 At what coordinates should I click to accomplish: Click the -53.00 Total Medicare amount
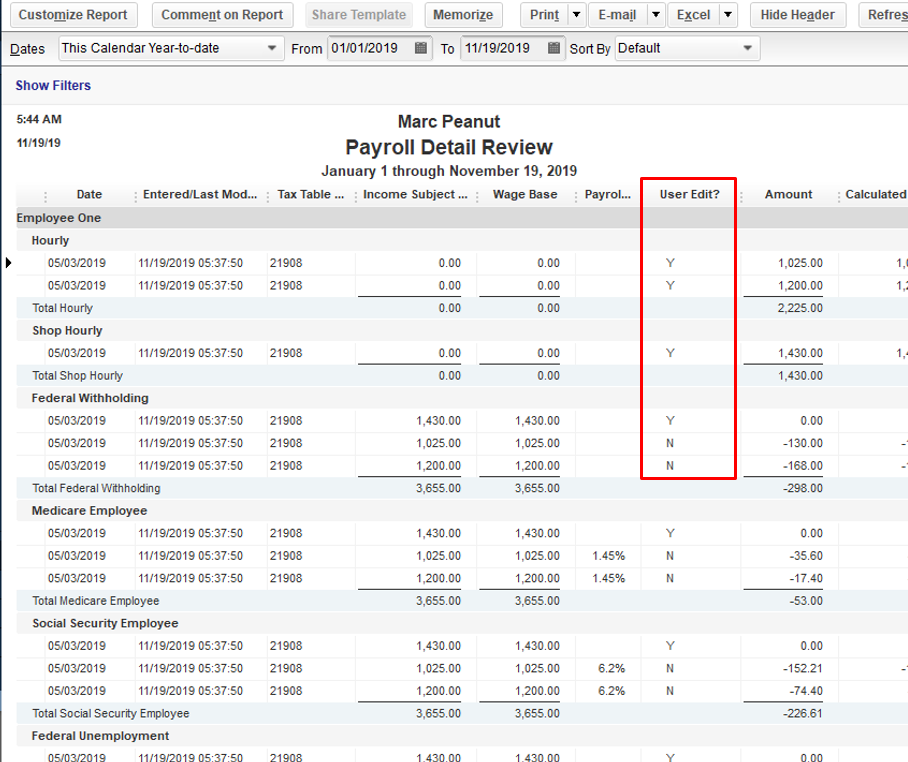806,601
